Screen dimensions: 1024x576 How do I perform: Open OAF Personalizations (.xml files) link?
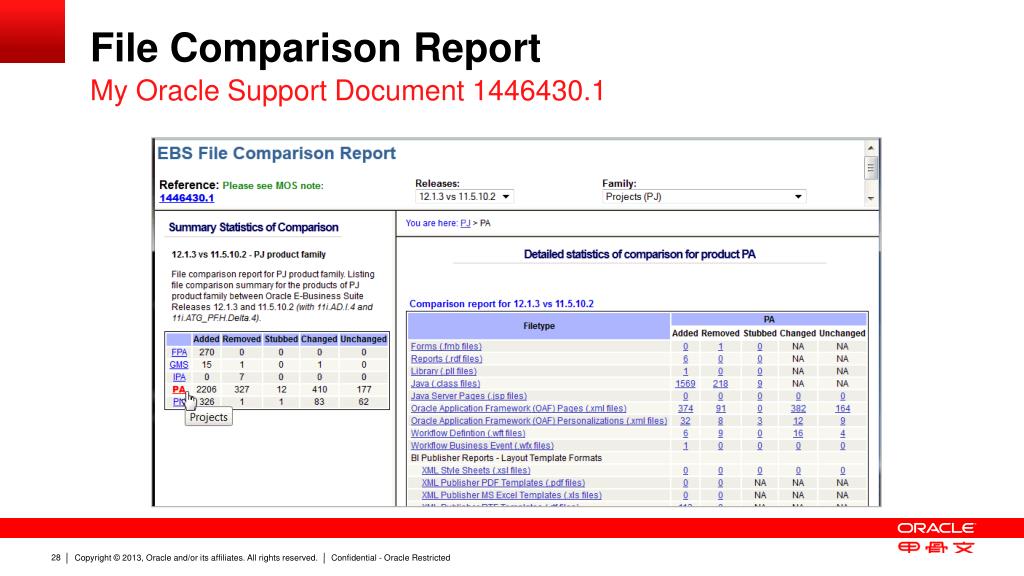click(x=539, y=421)
